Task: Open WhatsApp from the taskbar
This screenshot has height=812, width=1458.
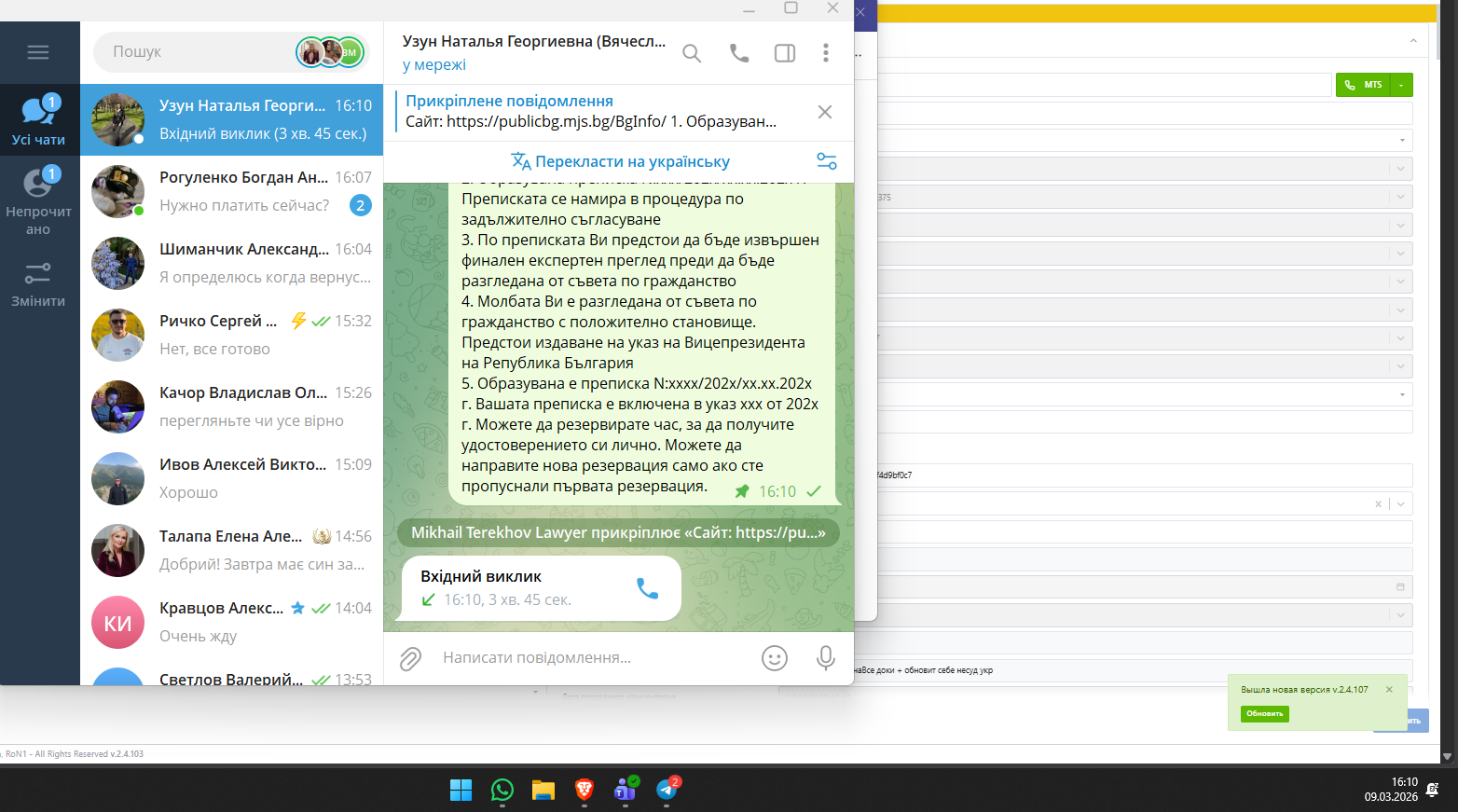Action: click(502, 790)
